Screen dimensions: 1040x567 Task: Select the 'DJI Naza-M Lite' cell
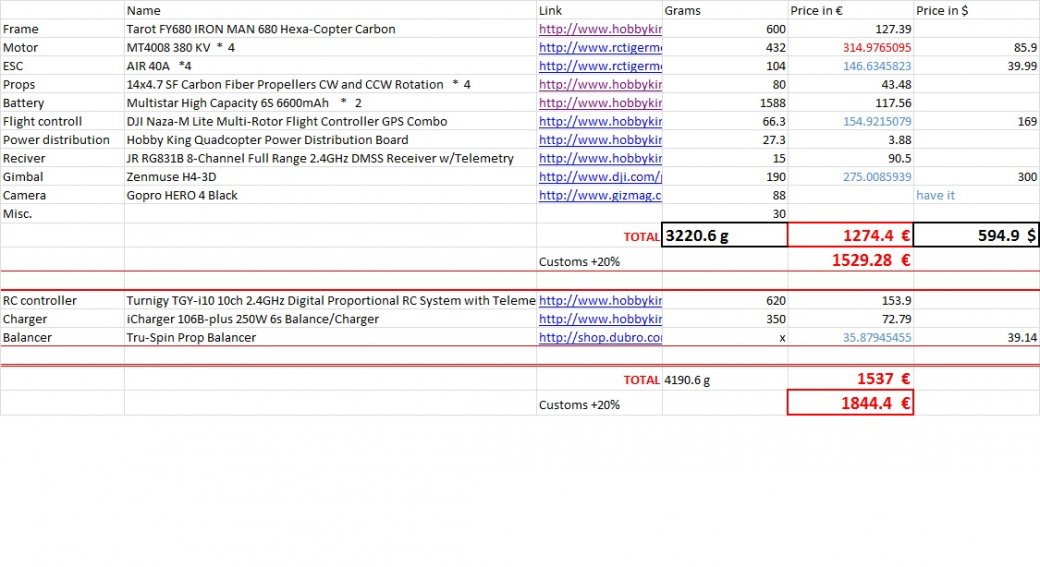pos(330,122)
